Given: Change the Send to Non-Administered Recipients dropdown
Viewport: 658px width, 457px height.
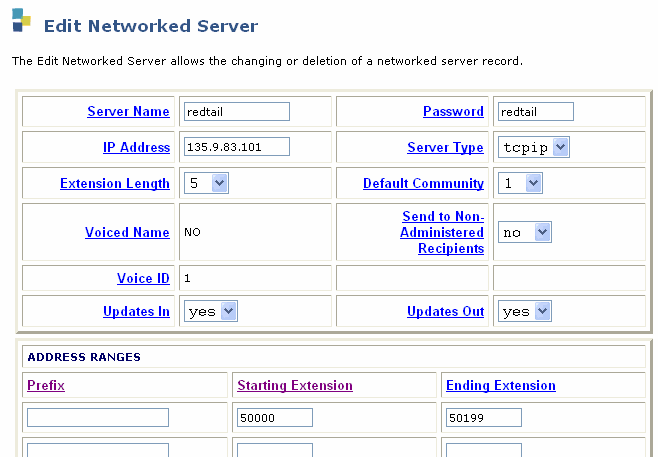Looking at the screenshot, I should [x=525, y=232].
